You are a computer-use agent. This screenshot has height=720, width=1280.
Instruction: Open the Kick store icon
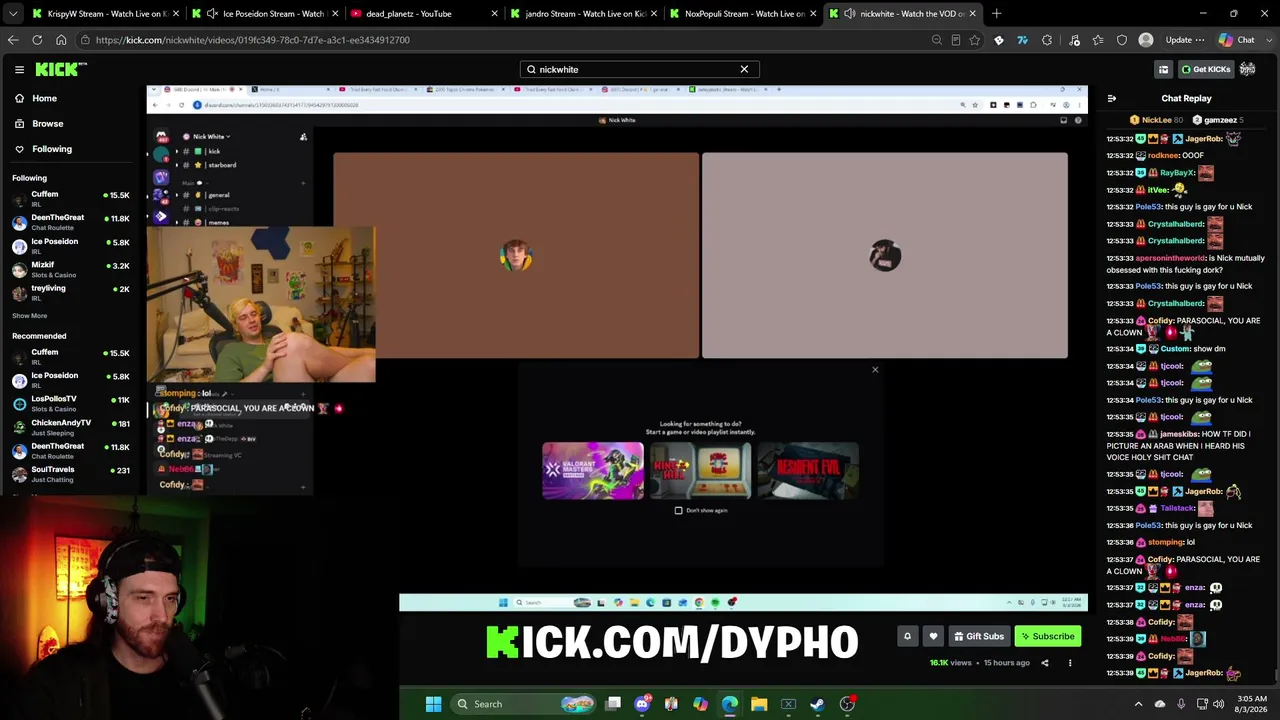1163,69
